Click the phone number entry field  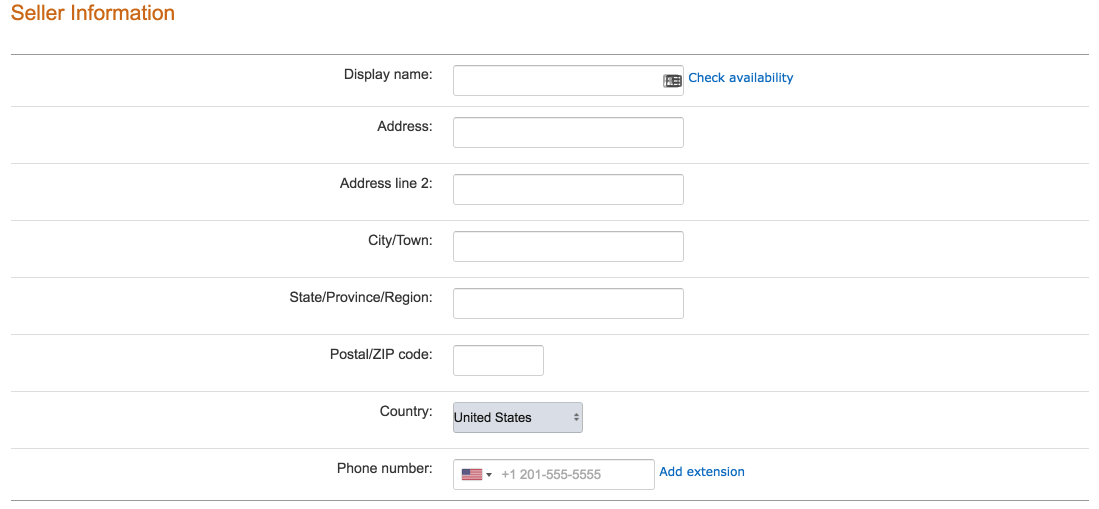click(x=554, y=475)
